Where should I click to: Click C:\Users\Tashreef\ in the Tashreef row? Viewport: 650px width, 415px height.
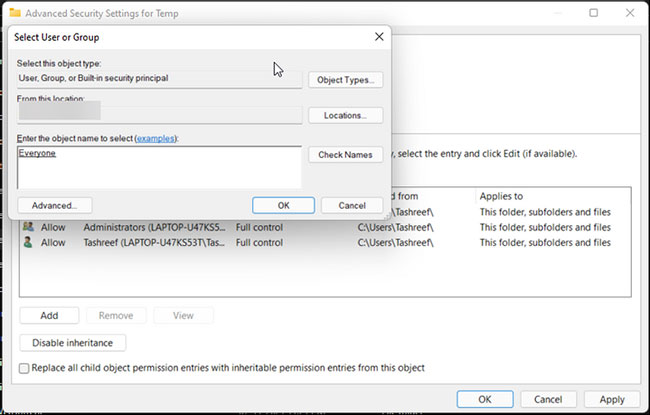pyautogui.click(x=395, y=243)
